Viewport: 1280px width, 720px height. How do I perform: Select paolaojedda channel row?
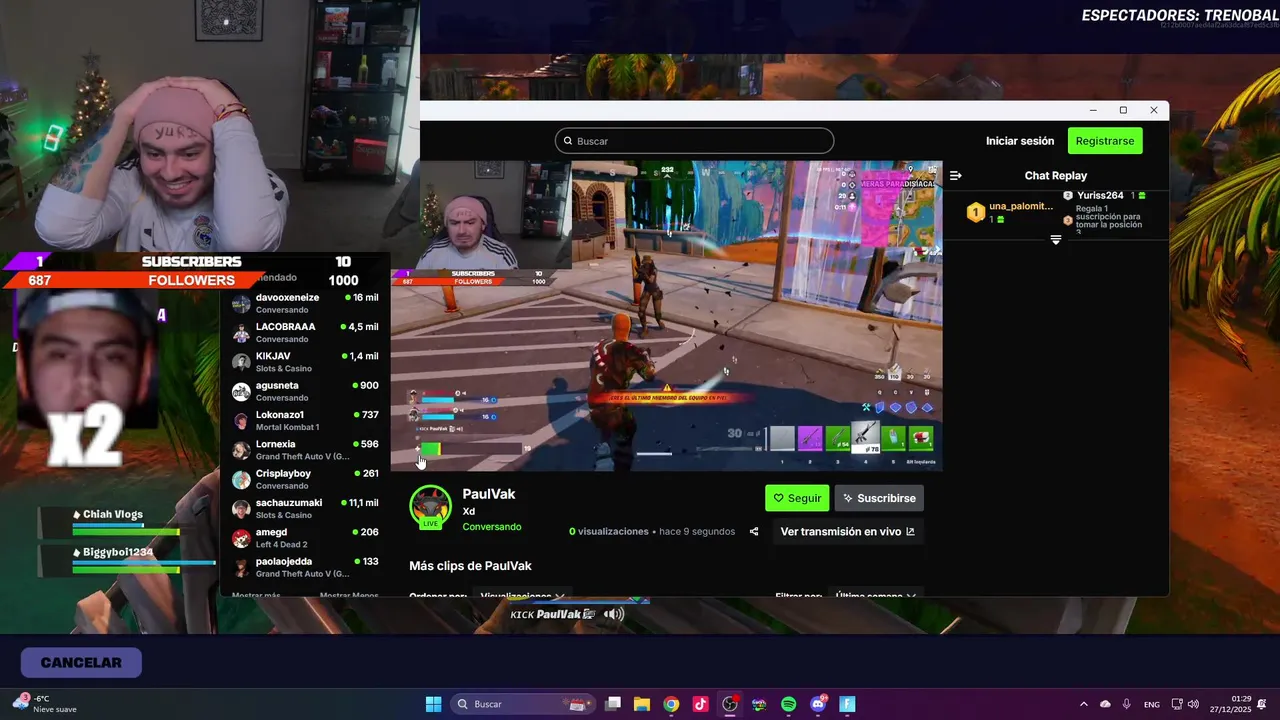point(304,568)
